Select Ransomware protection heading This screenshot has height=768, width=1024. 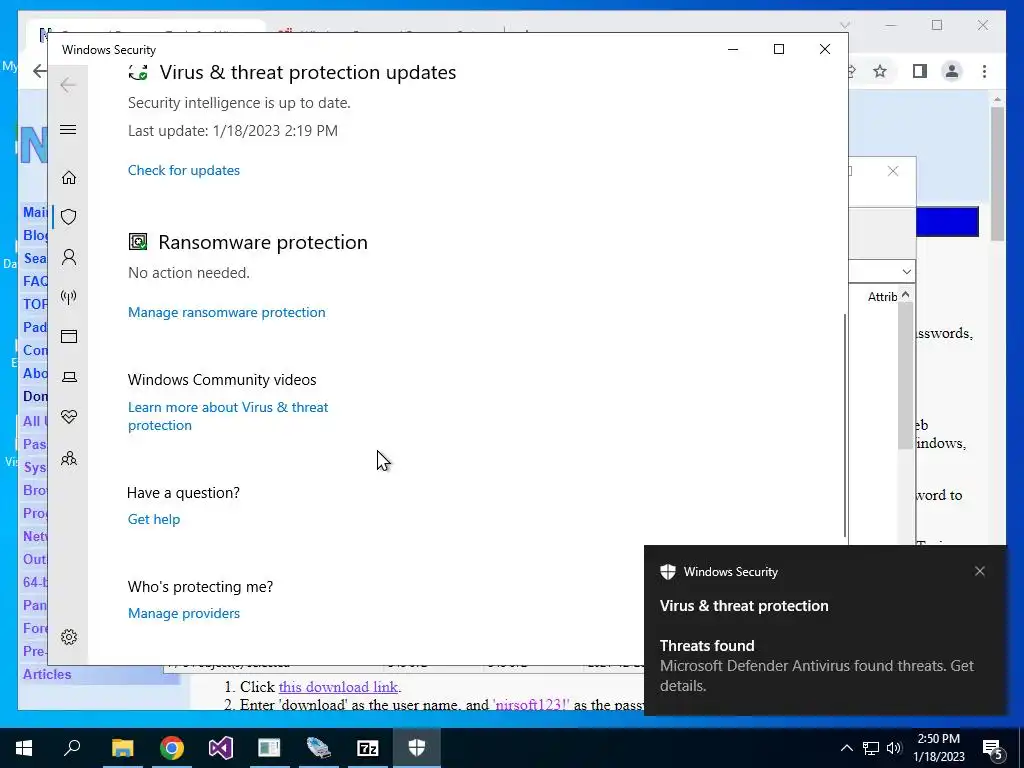click(263, 242)
